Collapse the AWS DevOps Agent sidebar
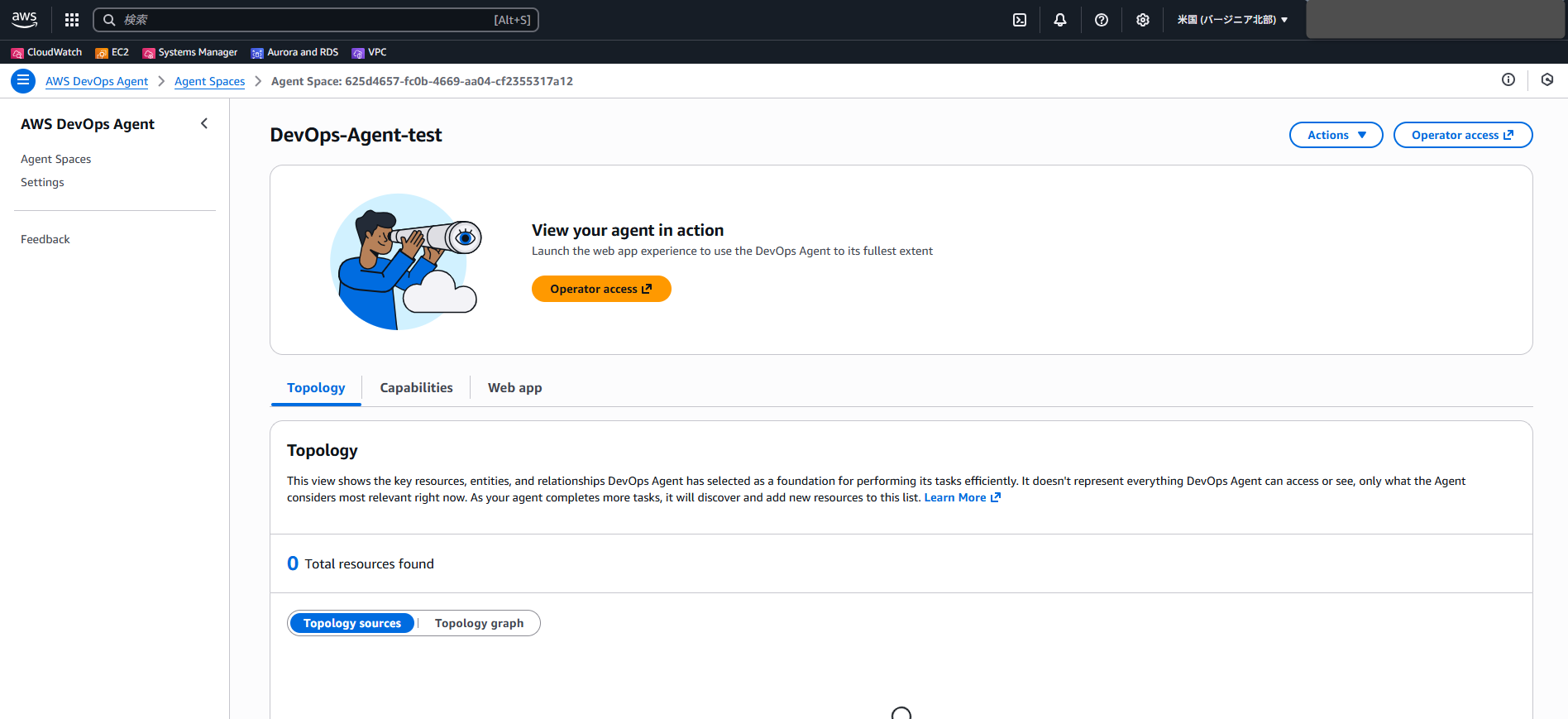Screen dimensions: 1568x719 click(x=204, y=123)
